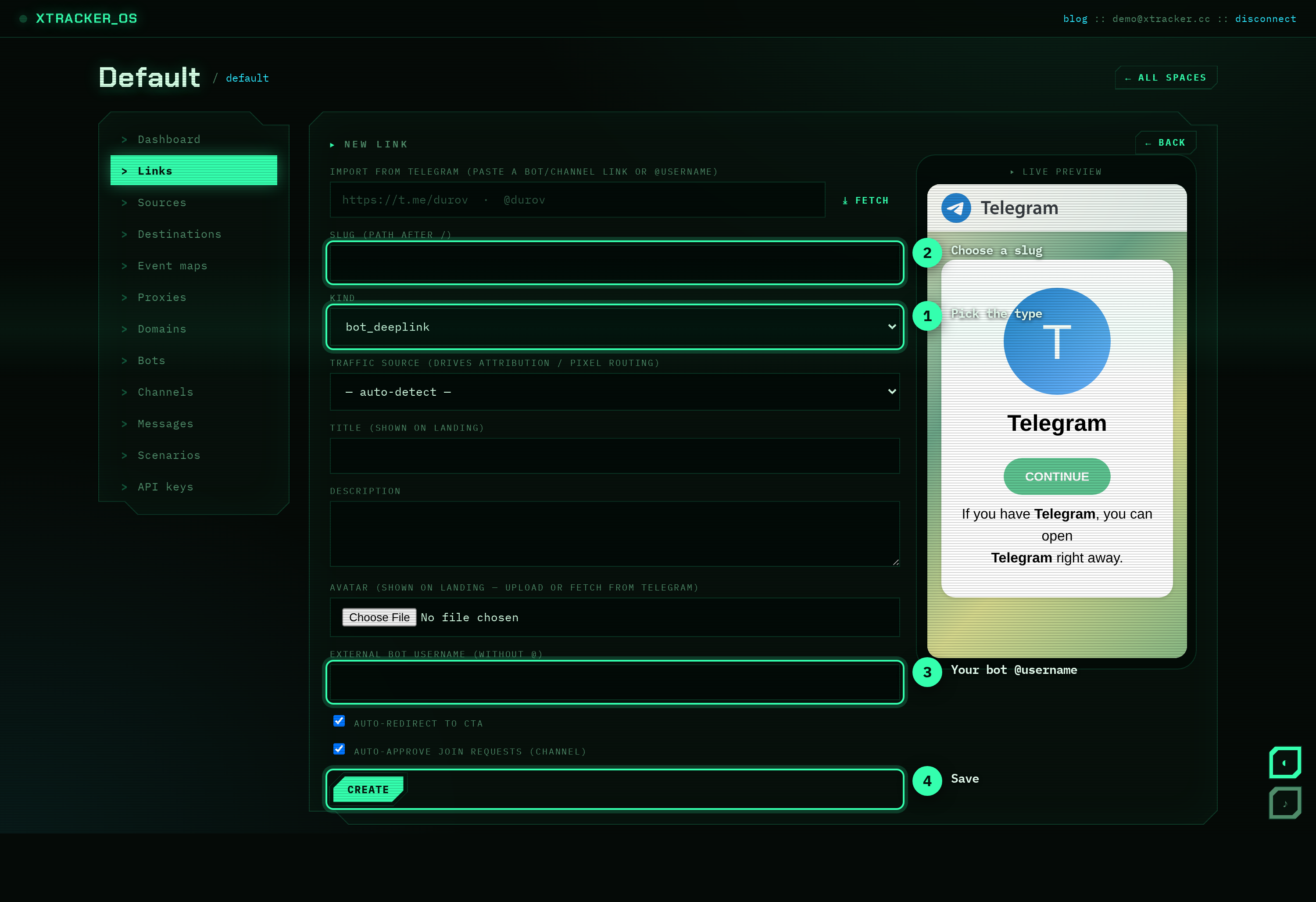Viewport: 1316px width, 902px height.
Task: Click the music note sound button
Action: pos(1284,803)
